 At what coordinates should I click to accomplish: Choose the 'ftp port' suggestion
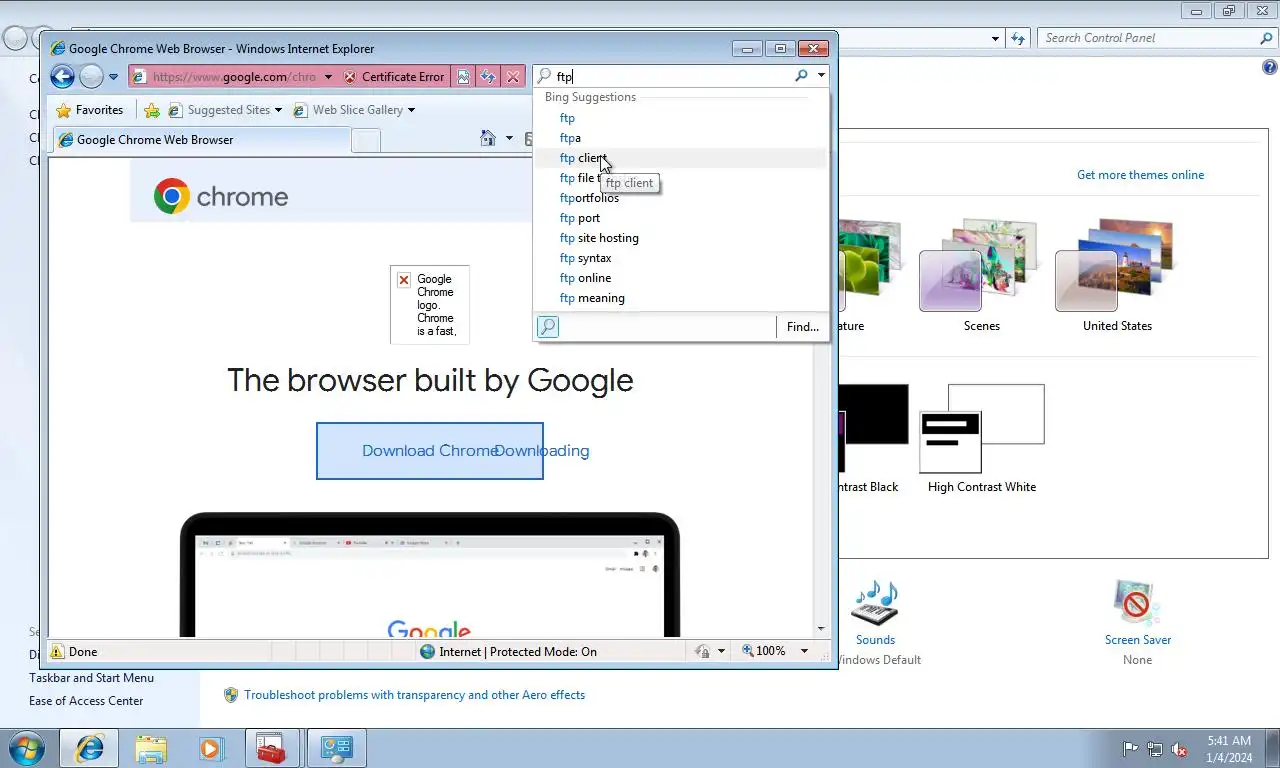580,218
